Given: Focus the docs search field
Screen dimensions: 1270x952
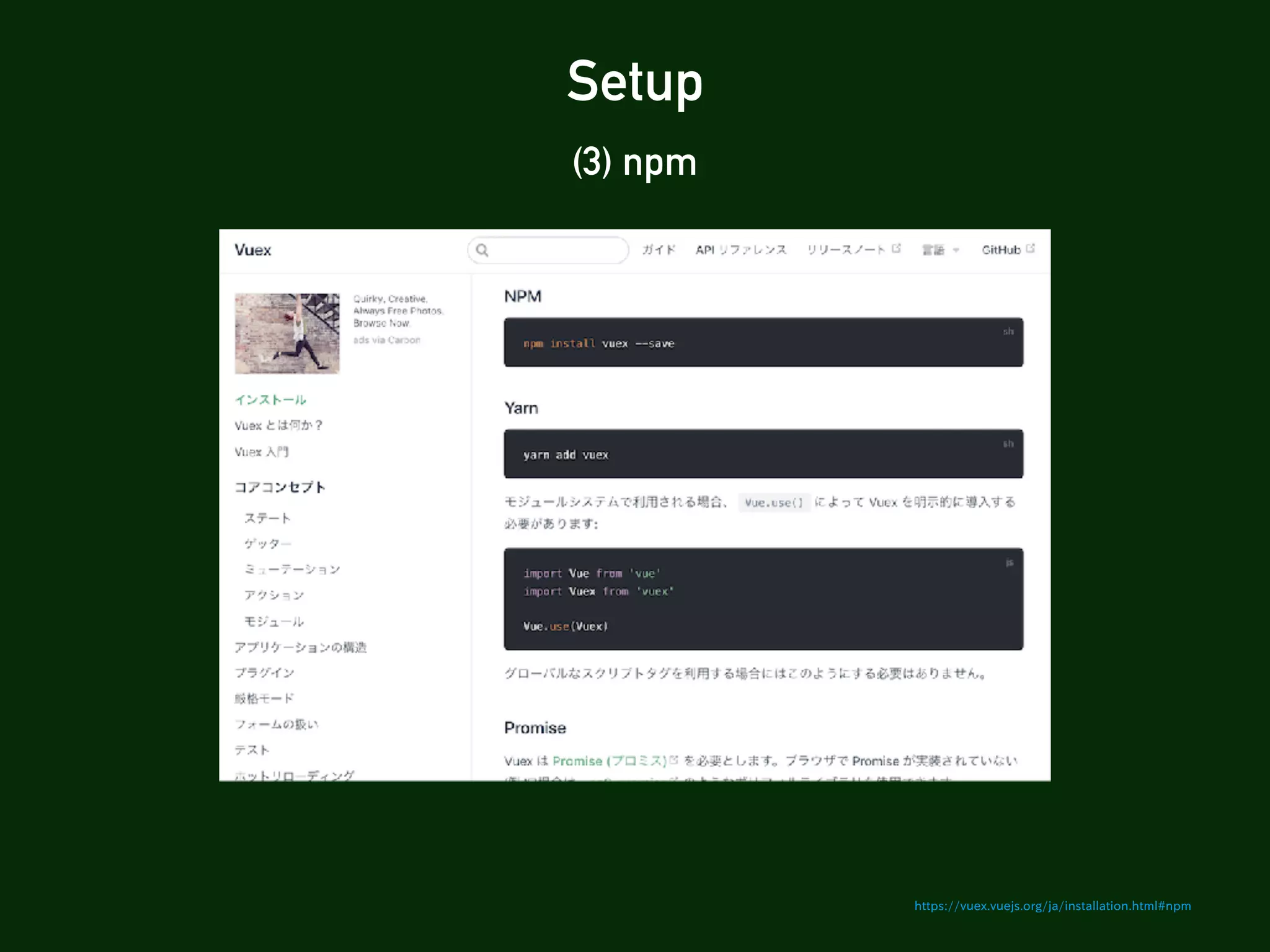Looking at the screenshot, I should coord(548,250).
